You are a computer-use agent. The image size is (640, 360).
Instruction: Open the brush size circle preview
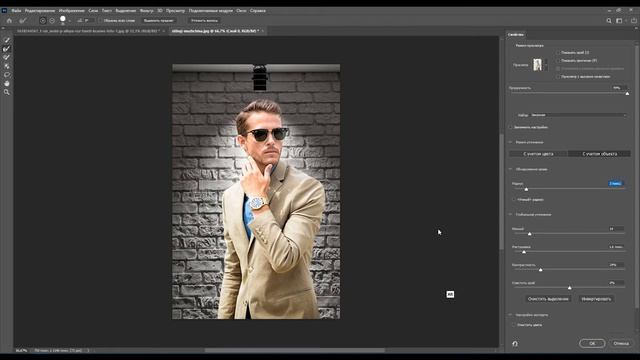[x=63, y=19]
